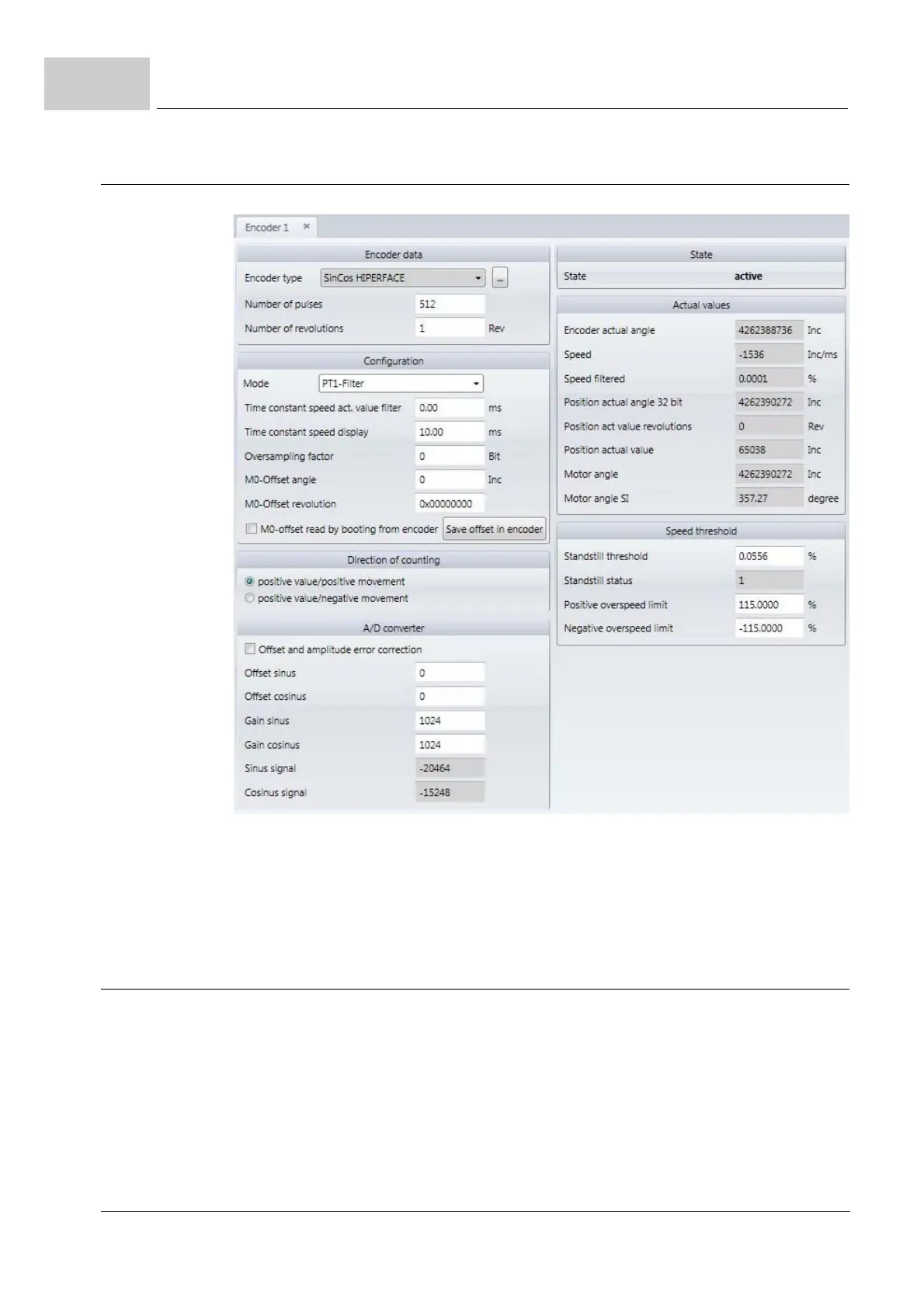Click the Encoder data section header
924x1308 pixels.
pos(394,255)
